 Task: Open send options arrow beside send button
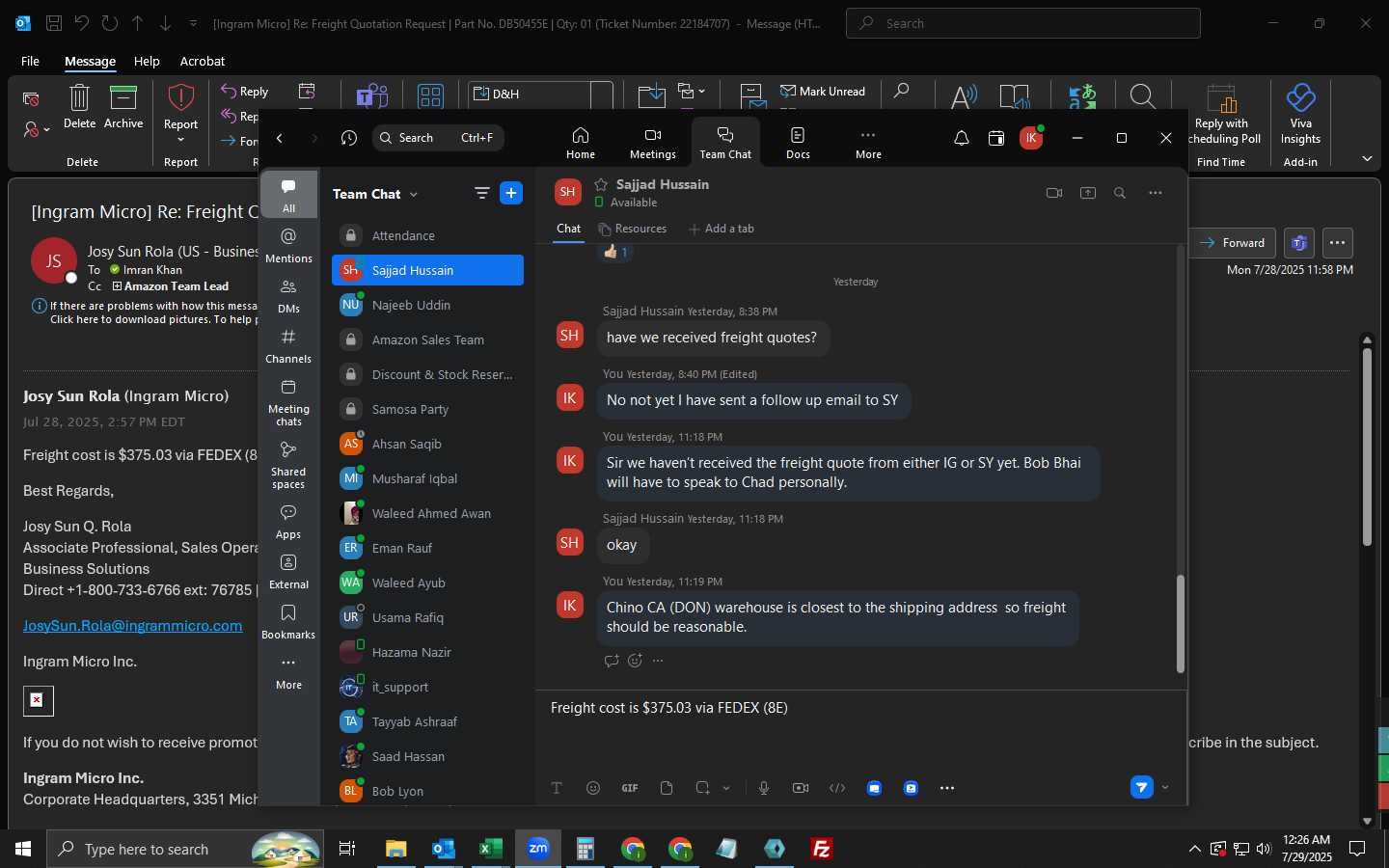click(x=1165, y=787)
